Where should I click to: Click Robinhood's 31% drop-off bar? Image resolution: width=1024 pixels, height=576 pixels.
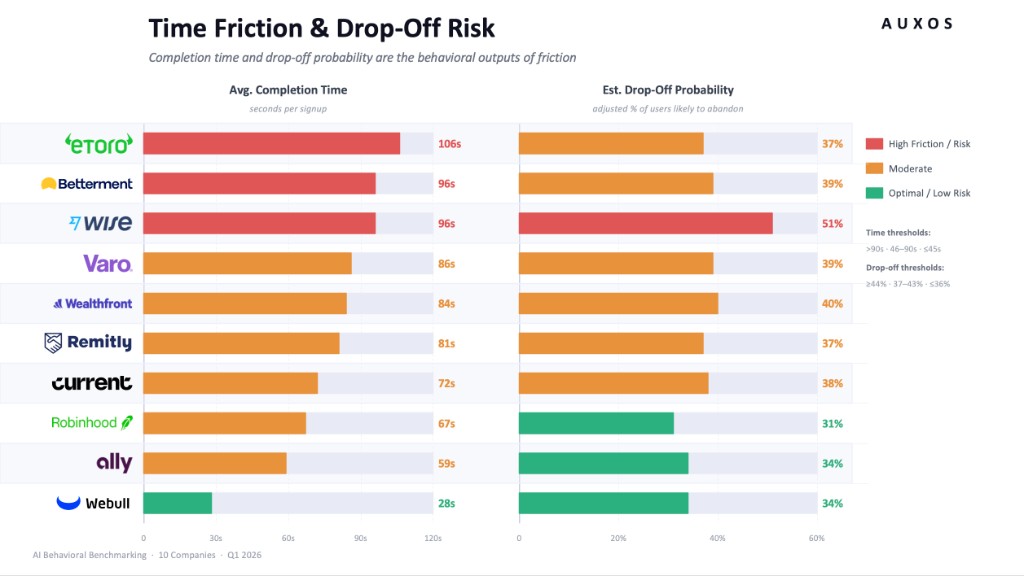(x=596, y=423)
